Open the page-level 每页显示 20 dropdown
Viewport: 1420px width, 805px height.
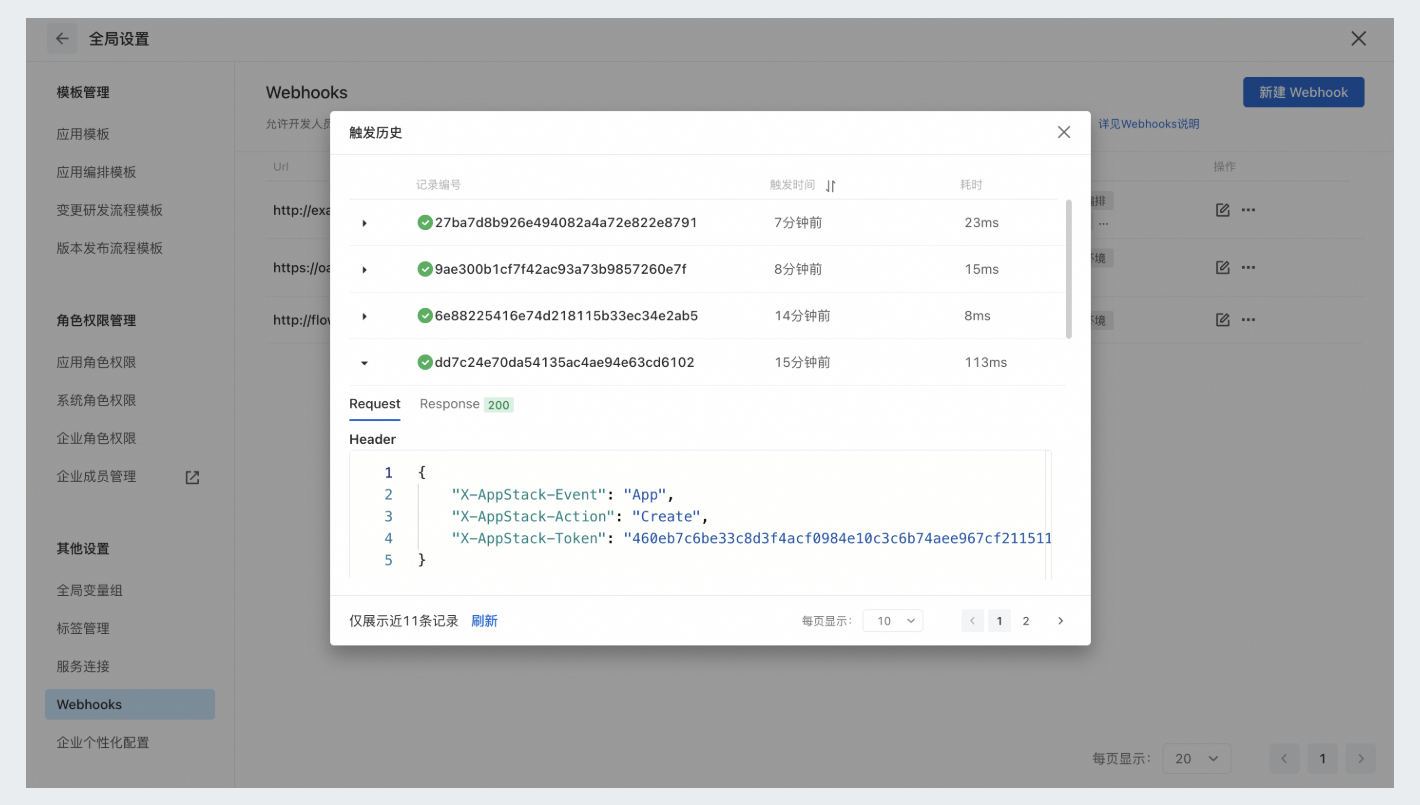(x=1197, y=758)
